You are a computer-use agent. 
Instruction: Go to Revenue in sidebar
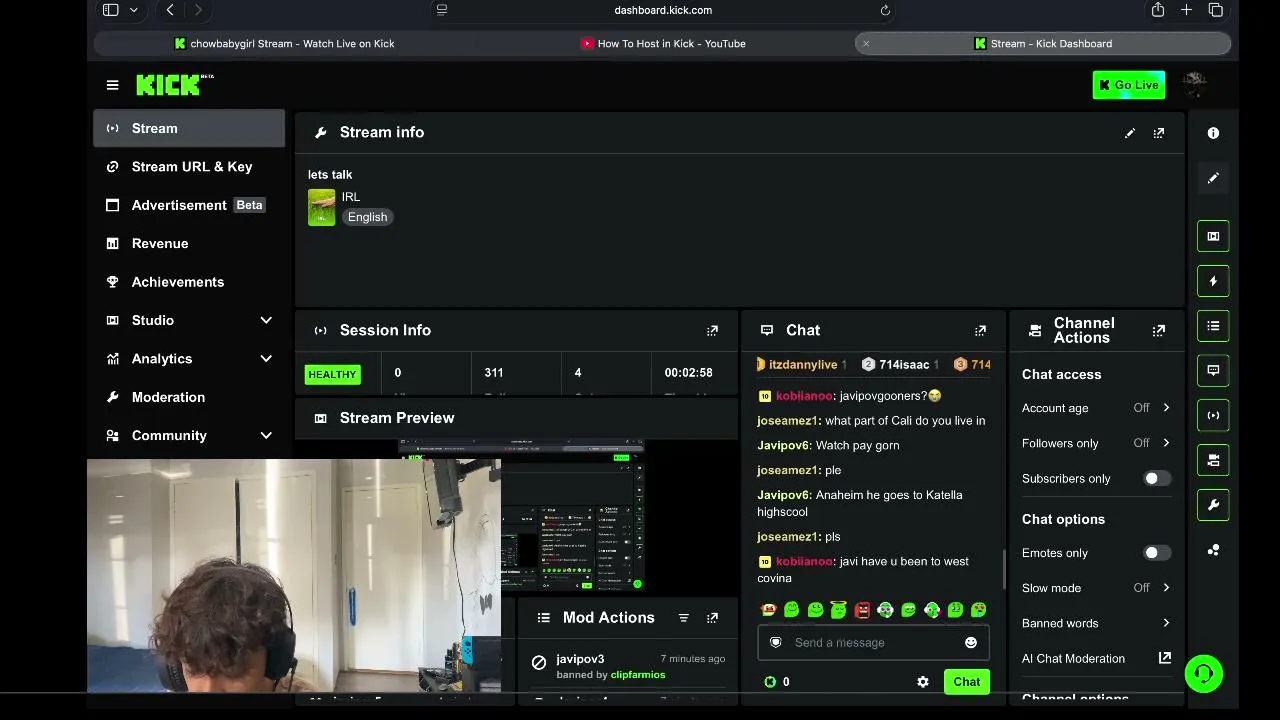(x=189, y=244)
